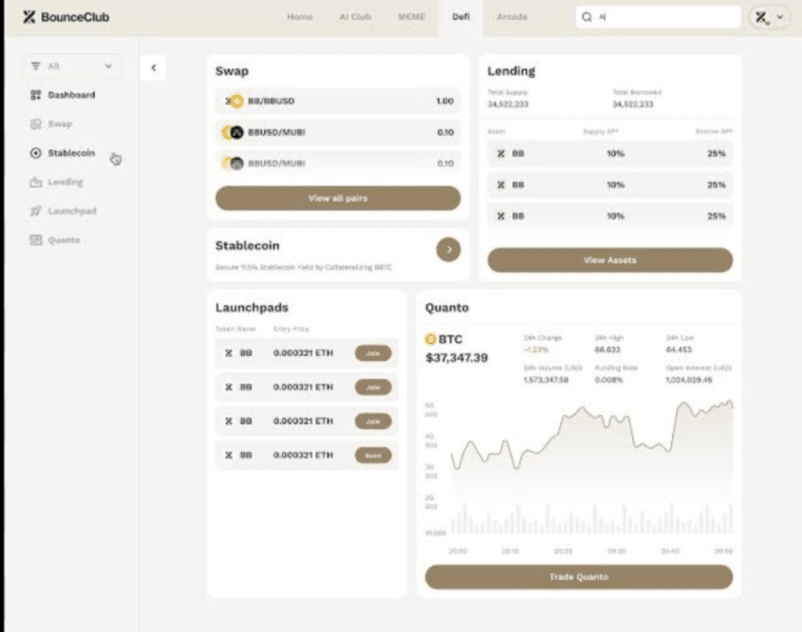Image resolution: width=802 pixels, height=632 pixels.
Task: Switch to the AI Club tab
Action: pyautogui.click(x=355, y=17)
